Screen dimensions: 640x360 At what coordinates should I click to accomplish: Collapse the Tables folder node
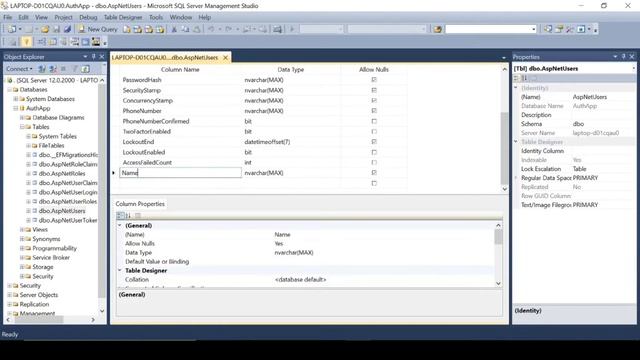(x=22, y=127)
